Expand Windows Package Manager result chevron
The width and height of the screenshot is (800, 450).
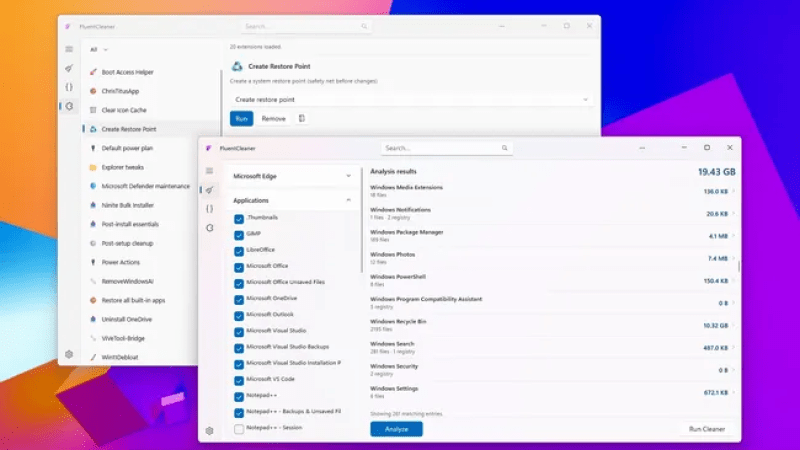(x=733, y=236)
